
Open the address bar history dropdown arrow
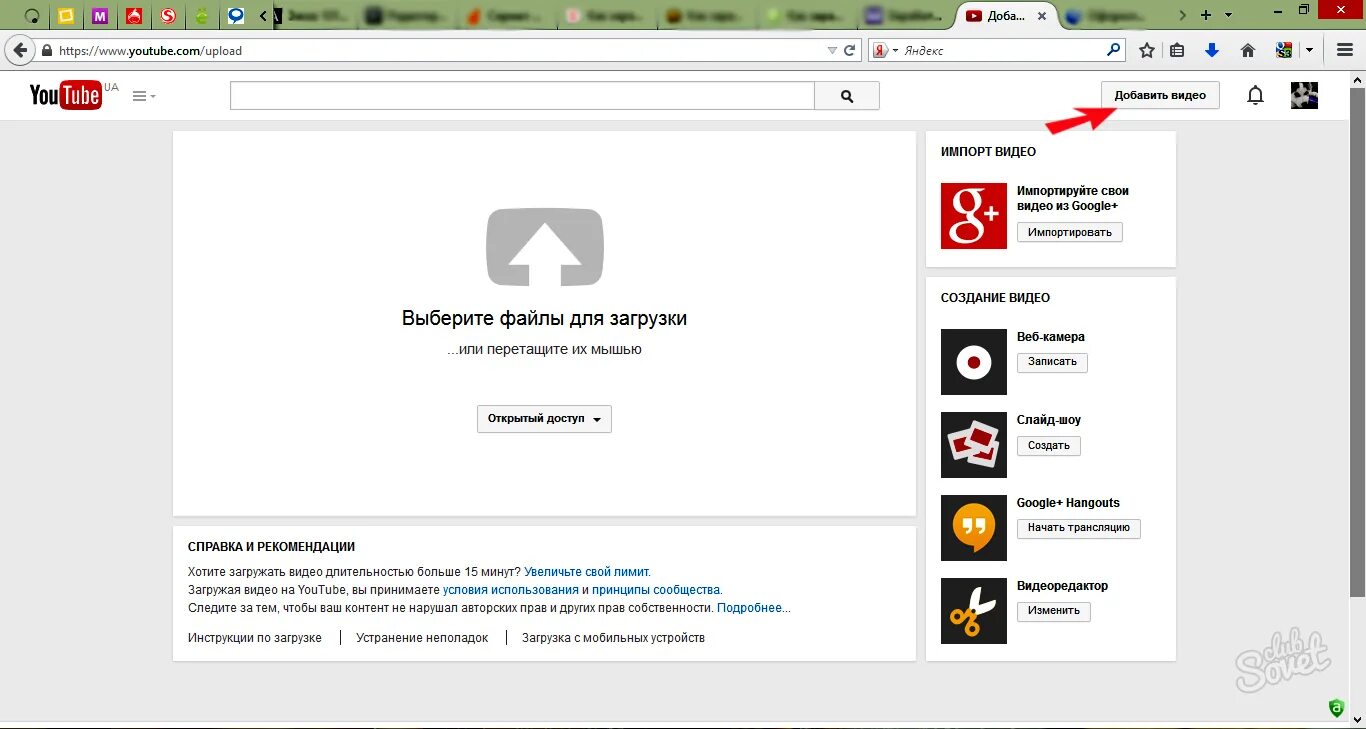tap(832, 50)
